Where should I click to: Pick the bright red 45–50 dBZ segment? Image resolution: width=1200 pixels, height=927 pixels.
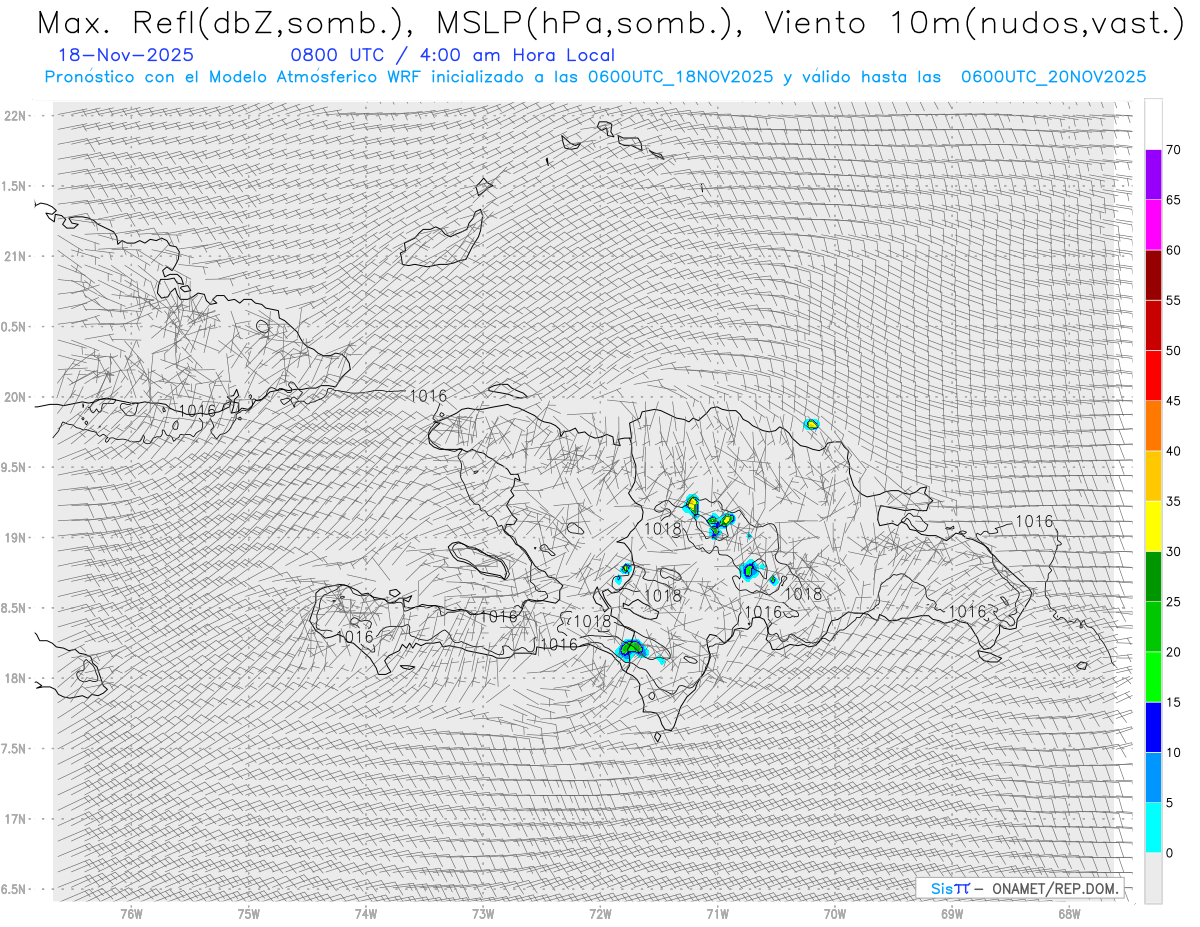[x=1153, y=376]
